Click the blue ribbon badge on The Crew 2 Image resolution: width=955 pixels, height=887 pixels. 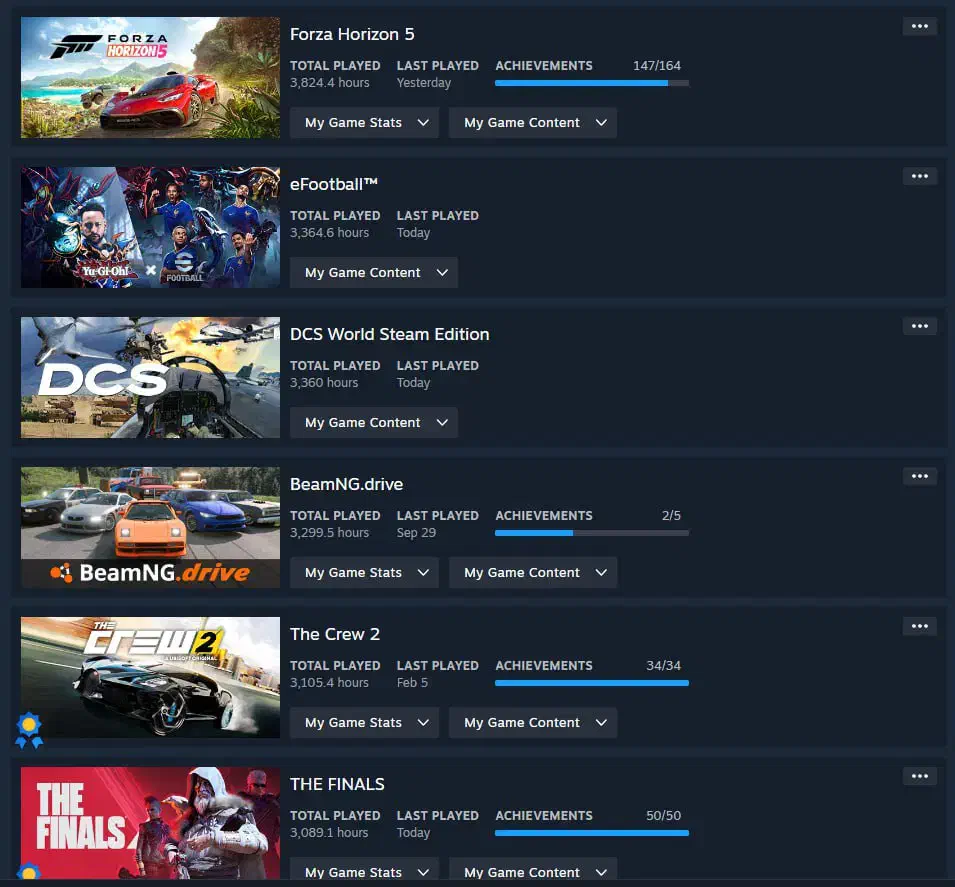click(29, 730)
